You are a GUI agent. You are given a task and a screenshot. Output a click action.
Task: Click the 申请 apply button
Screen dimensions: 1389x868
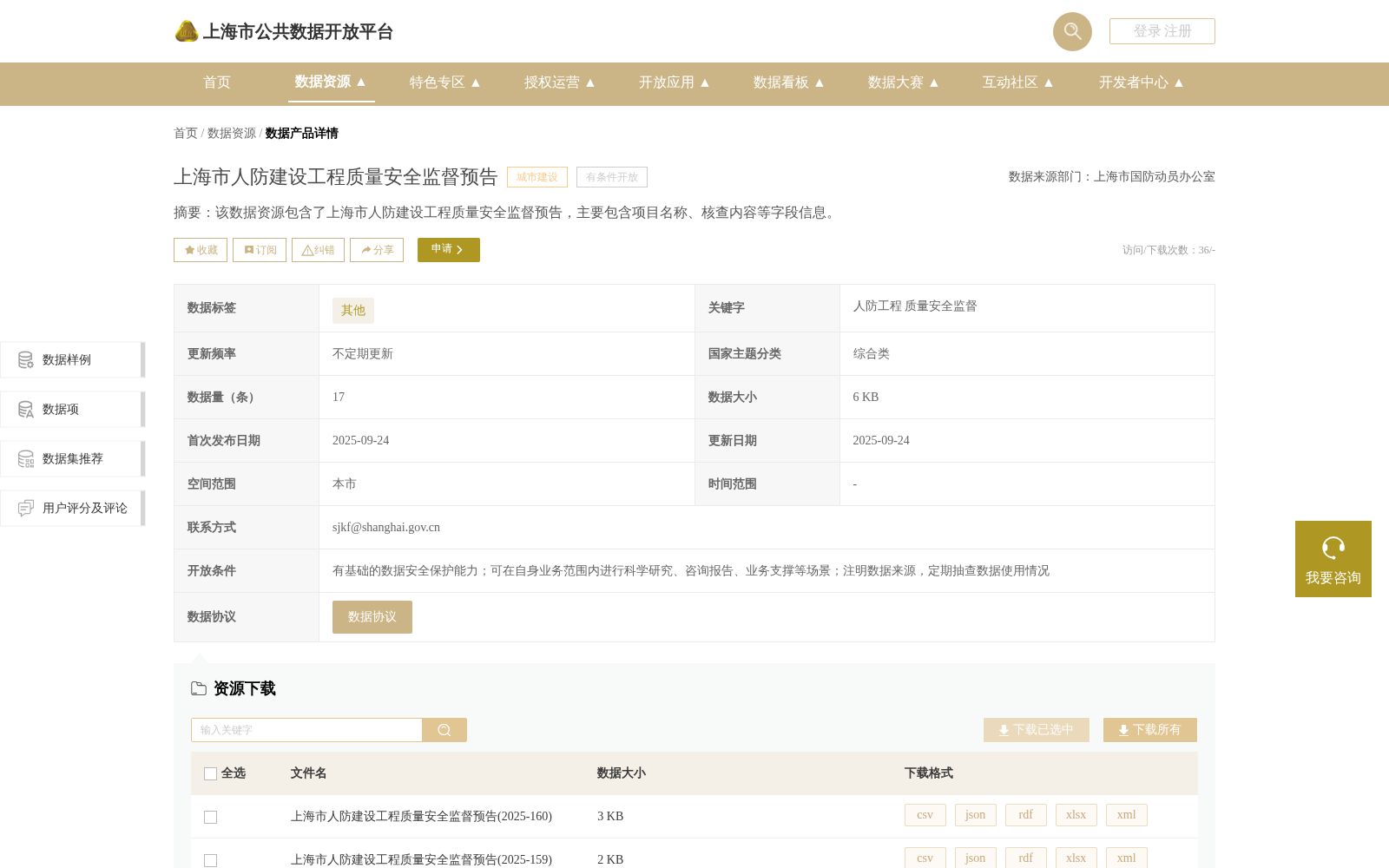449,250
